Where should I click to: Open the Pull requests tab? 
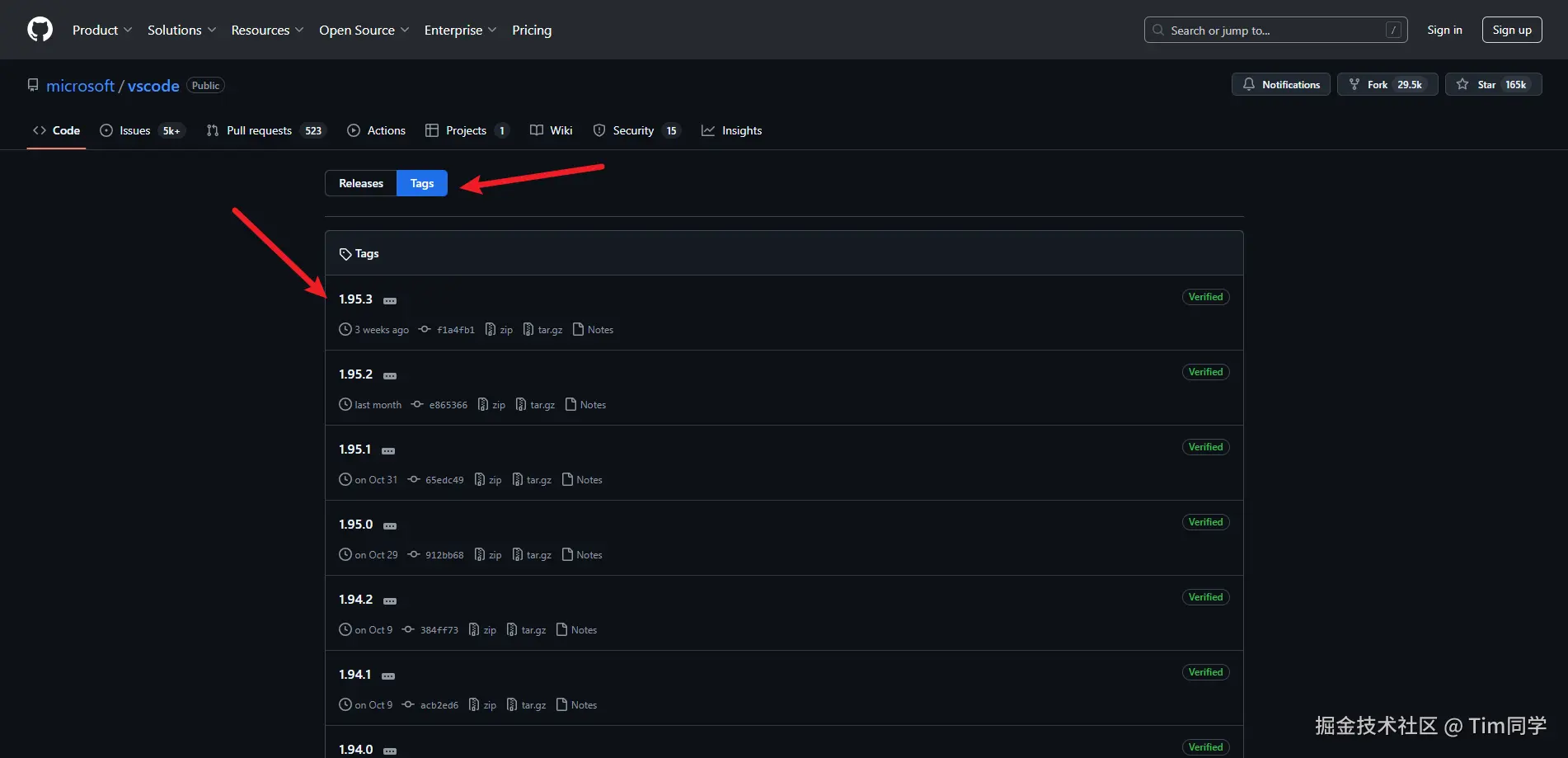266,130
